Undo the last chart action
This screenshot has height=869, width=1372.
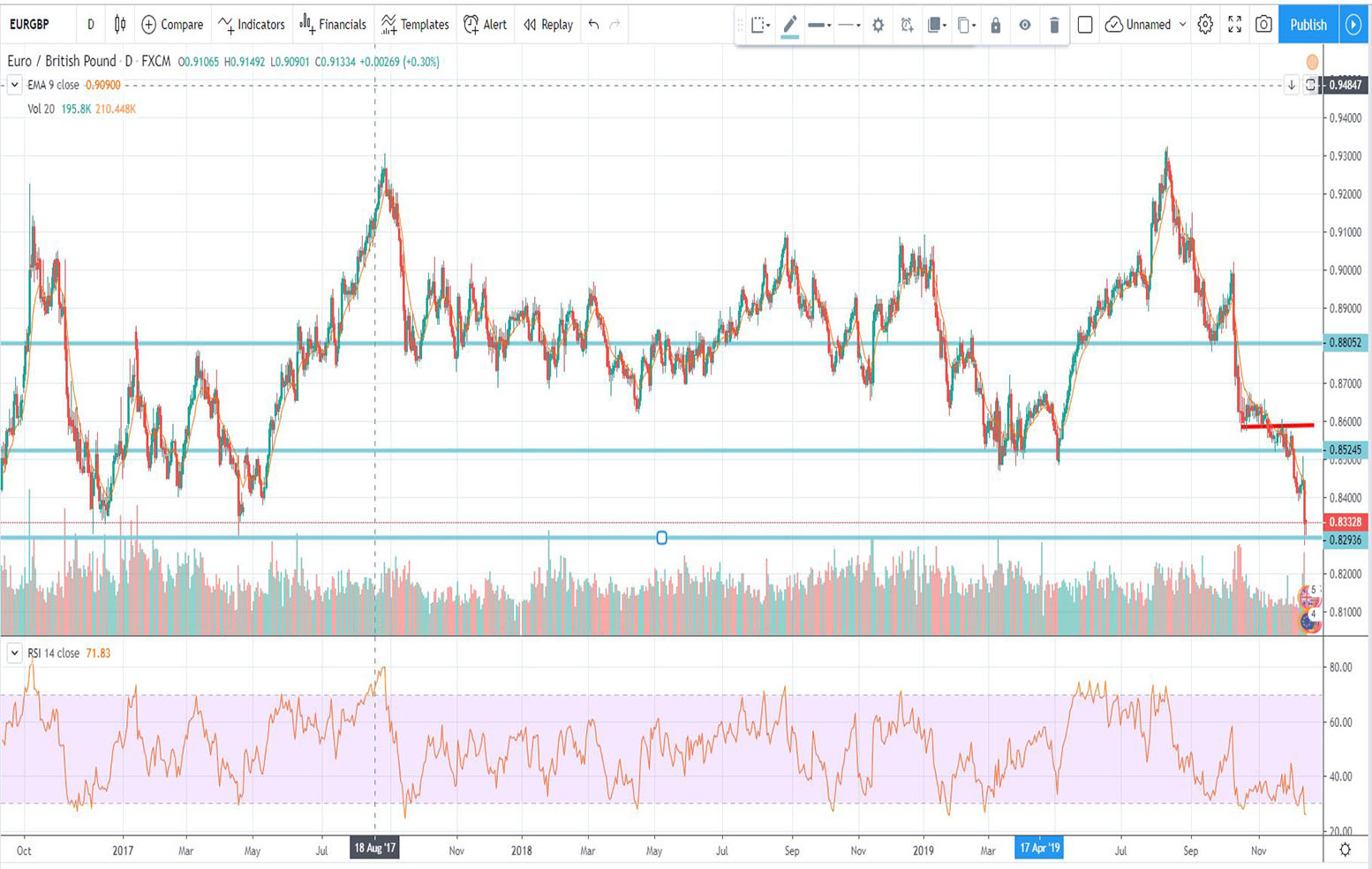pyautogui.click(x=593, y=25)
